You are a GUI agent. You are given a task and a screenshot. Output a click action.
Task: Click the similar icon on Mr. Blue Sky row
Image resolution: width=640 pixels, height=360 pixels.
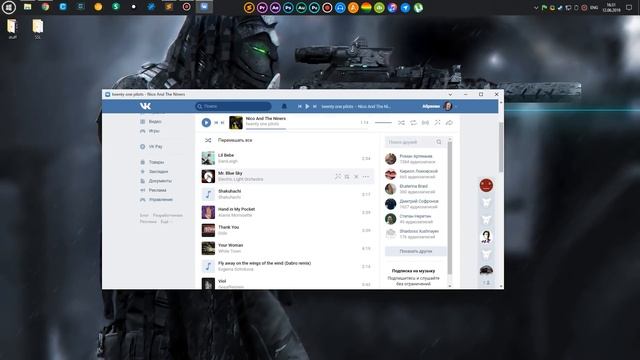pyautogui.click(x=338, y=176)
